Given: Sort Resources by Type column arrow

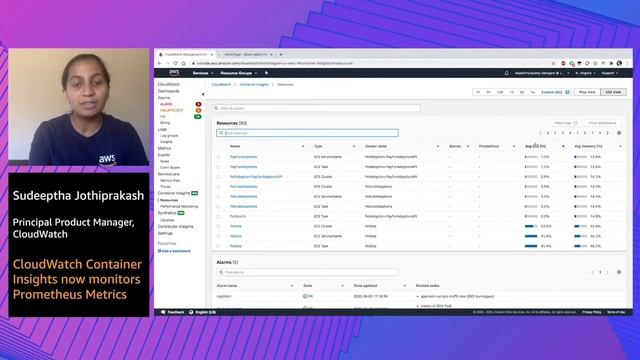Looking at the screenshot, I should coord(354,146).
